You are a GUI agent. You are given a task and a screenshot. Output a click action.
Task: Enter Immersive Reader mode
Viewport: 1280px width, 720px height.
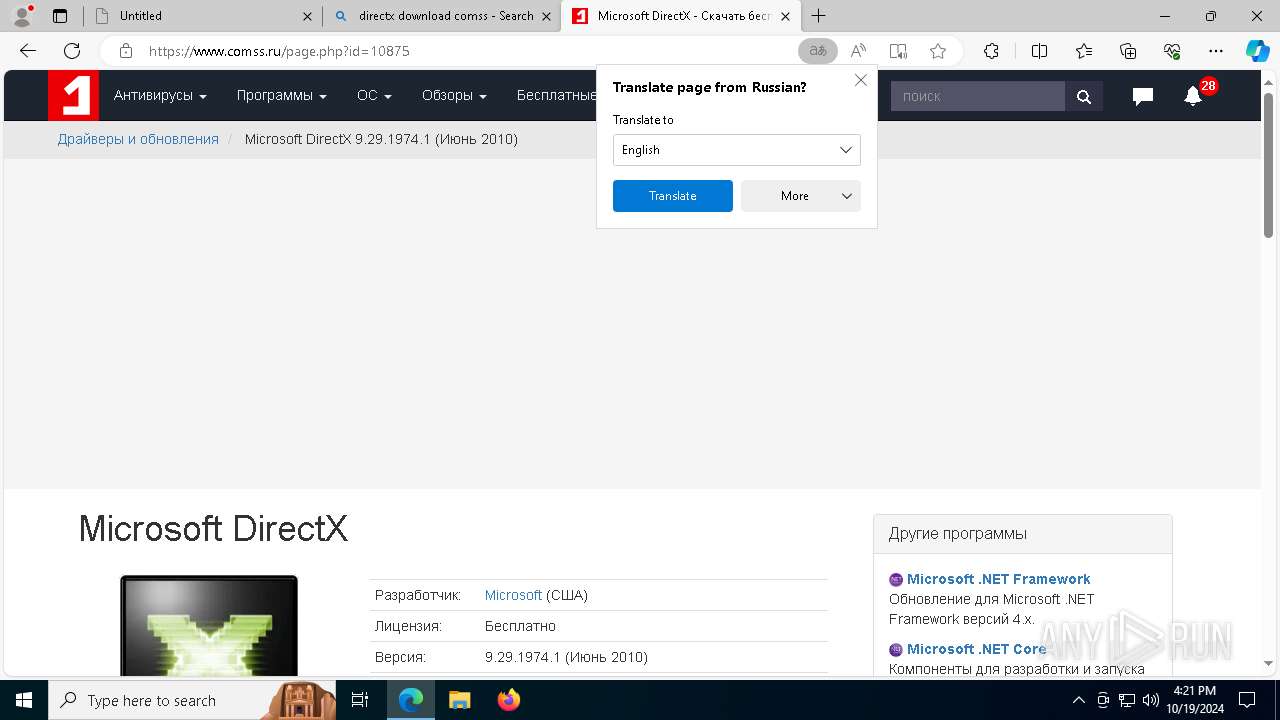pos(898,51)
